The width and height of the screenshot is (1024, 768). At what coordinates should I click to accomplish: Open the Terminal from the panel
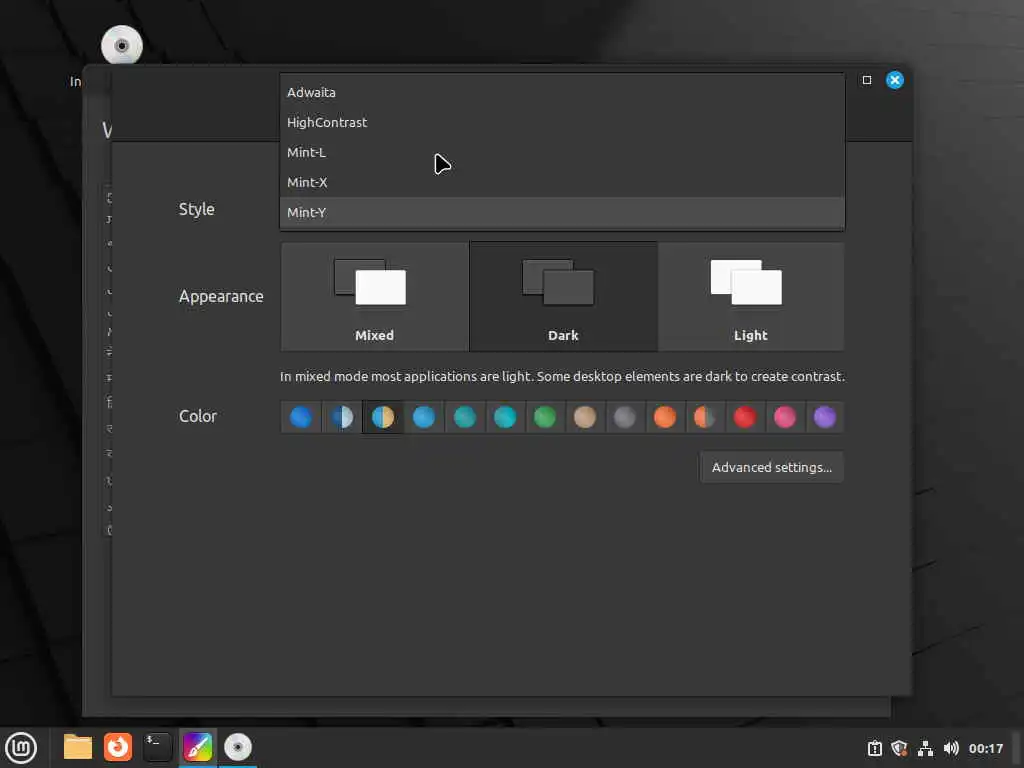click(157, 747)
